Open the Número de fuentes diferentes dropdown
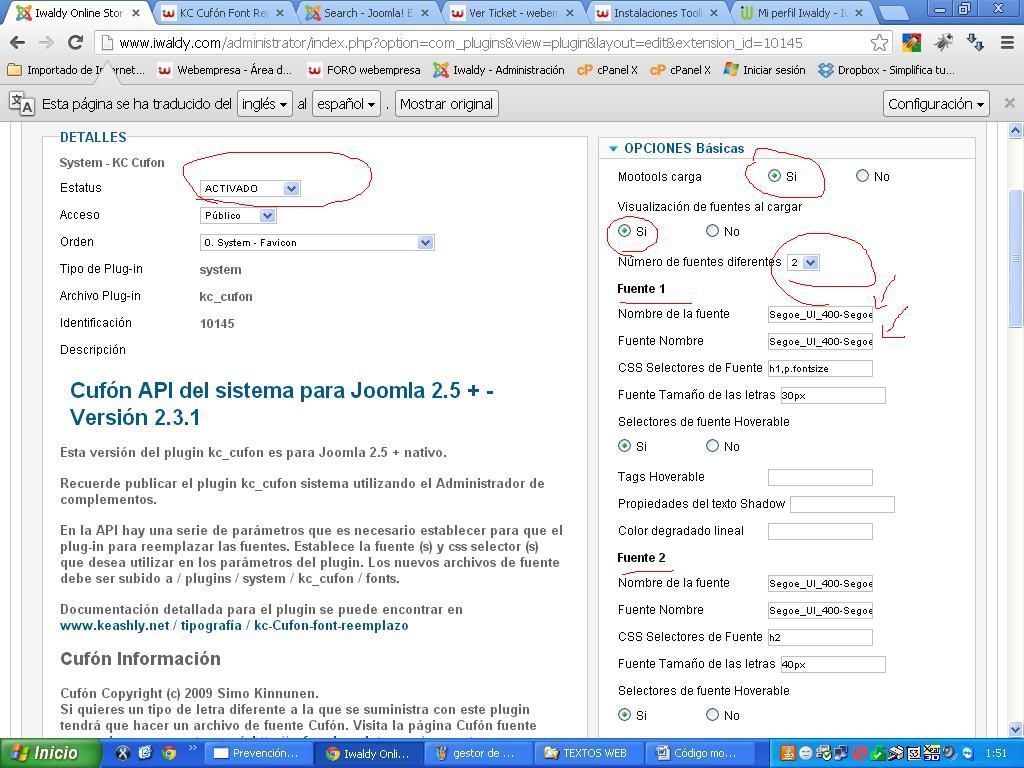 click(x=803, y=263)
